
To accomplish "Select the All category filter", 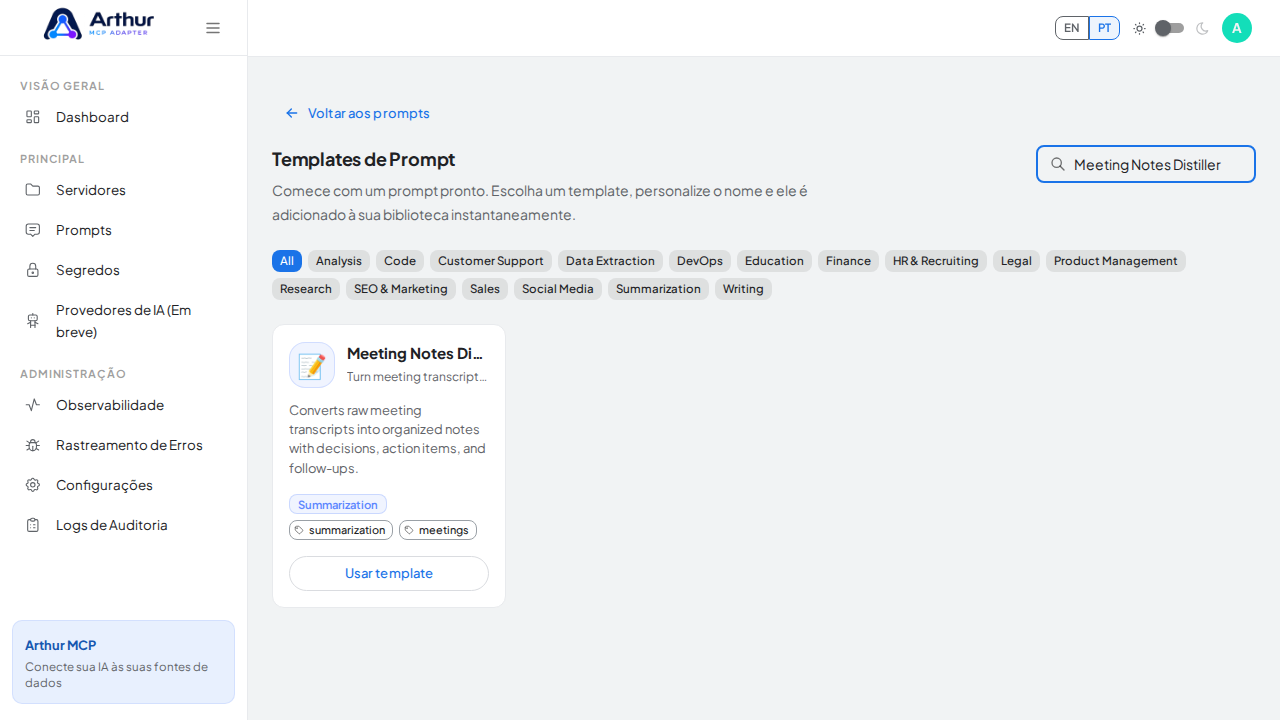I will tap(287, 261).
